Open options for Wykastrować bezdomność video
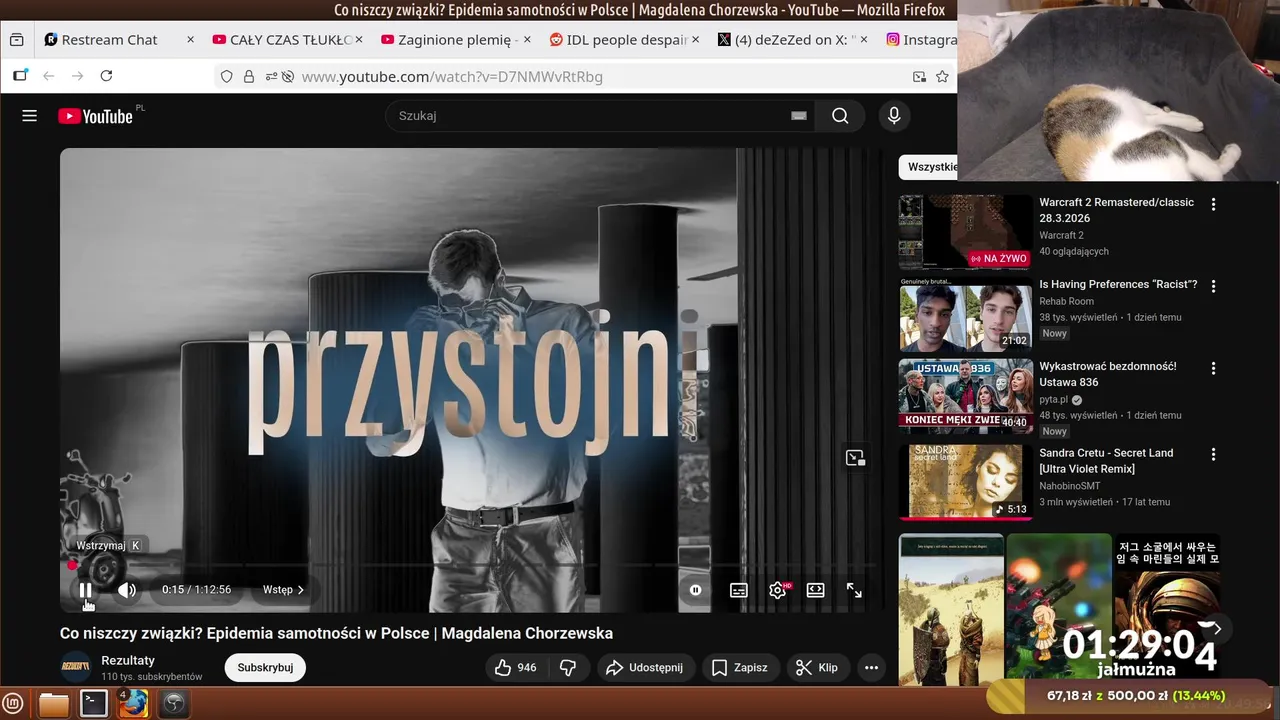The width and height of the screenshot is (1280, 720). [x=1213, y=368]
